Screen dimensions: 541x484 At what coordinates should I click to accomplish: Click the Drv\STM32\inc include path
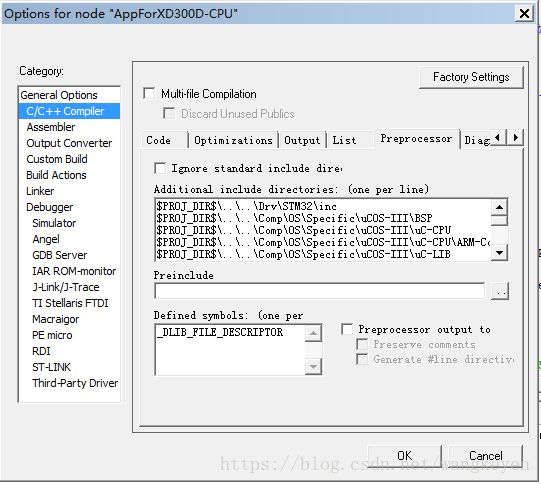246,206
